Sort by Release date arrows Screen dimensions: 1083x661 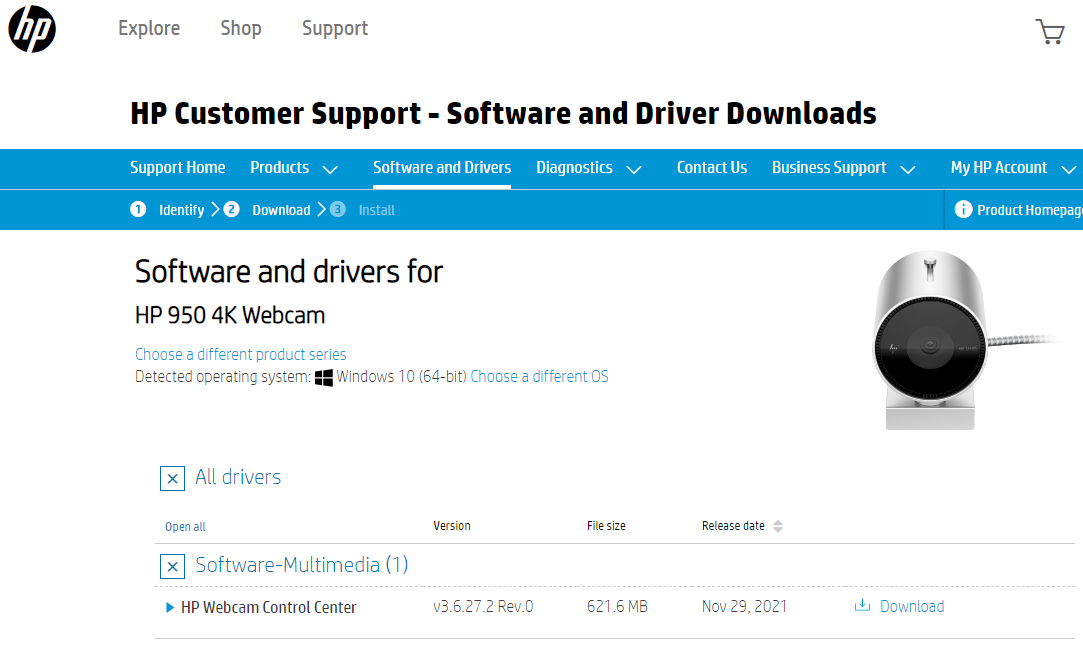(x=778, y=526)
